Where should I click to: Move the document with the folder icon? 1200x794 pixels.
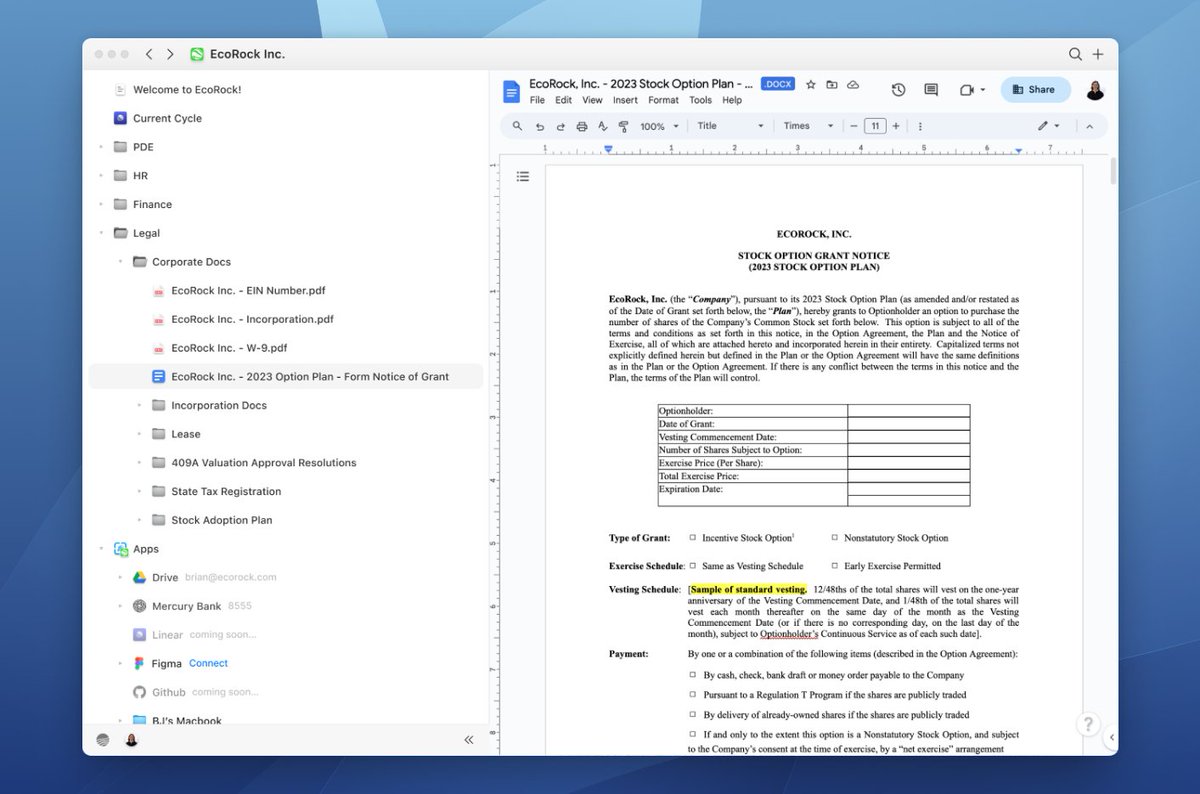[832, 85]
